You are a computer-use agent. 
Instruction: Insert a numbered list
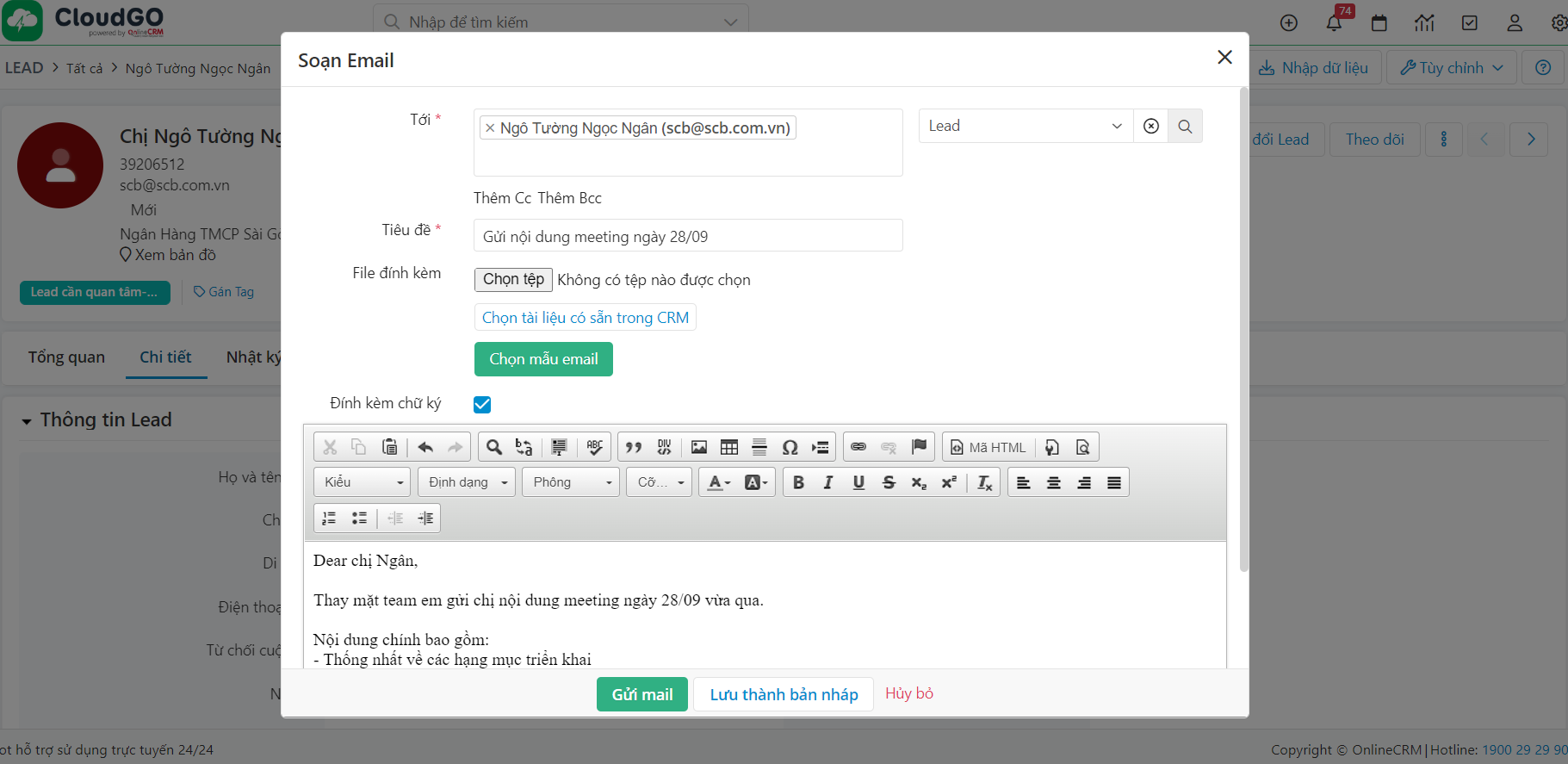click(329, 518)
